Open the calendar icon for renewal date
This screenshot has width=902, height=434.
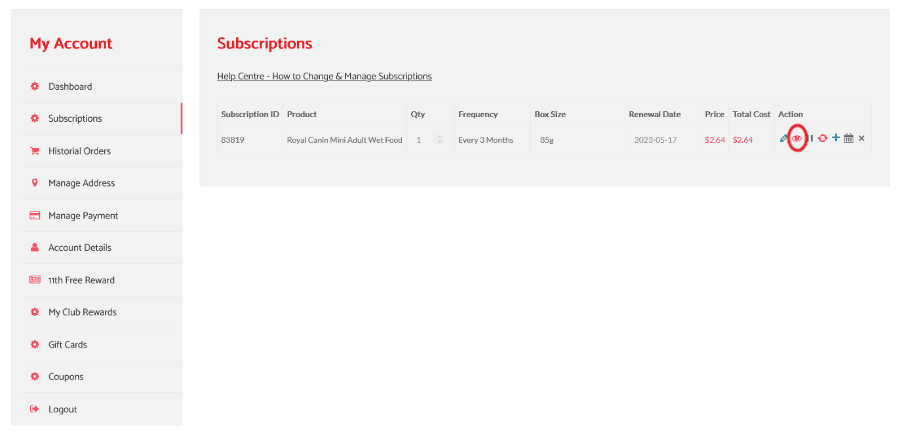[x=848, y=139]
